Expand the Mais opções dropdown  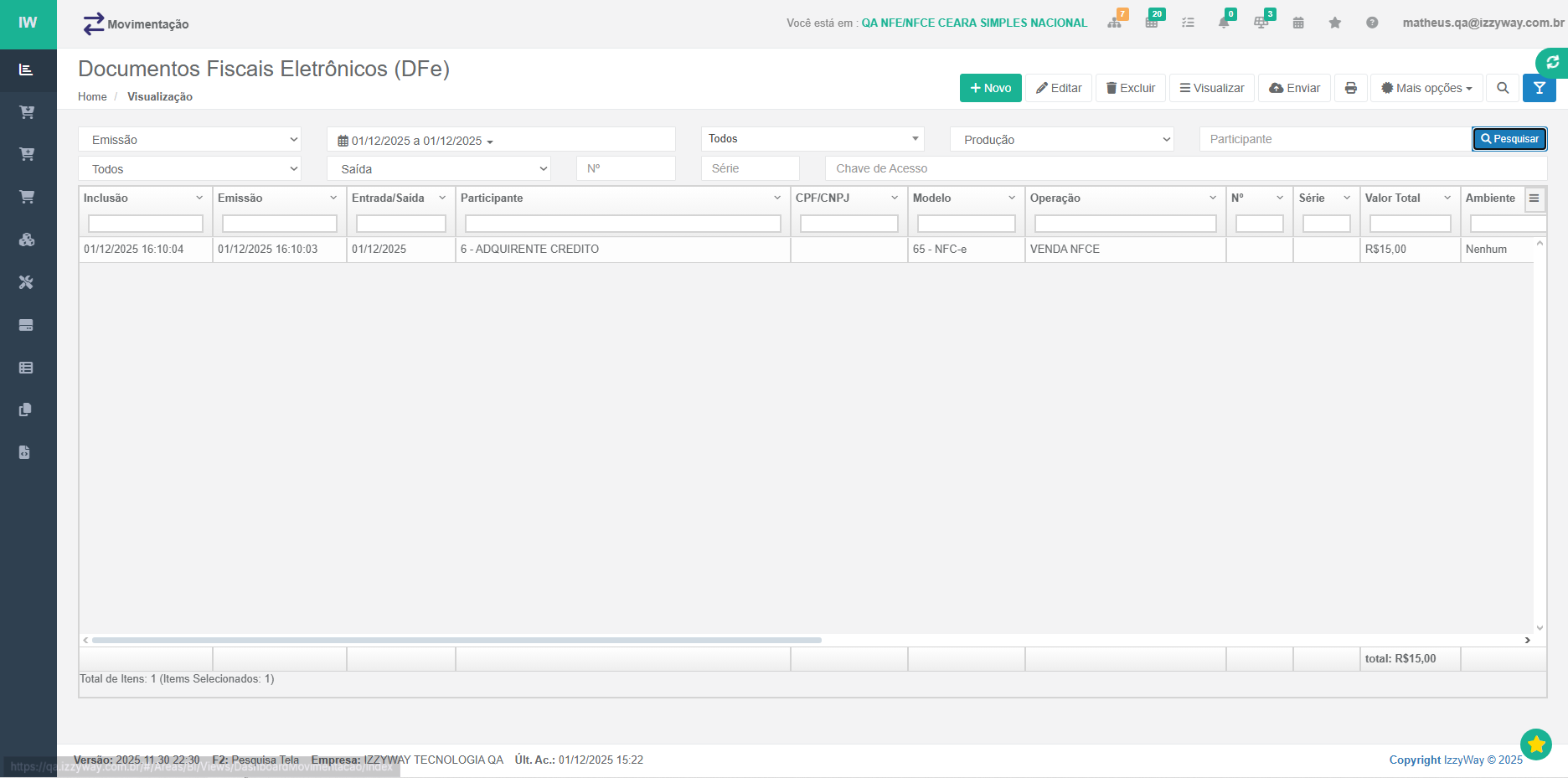pos(1426,88)
